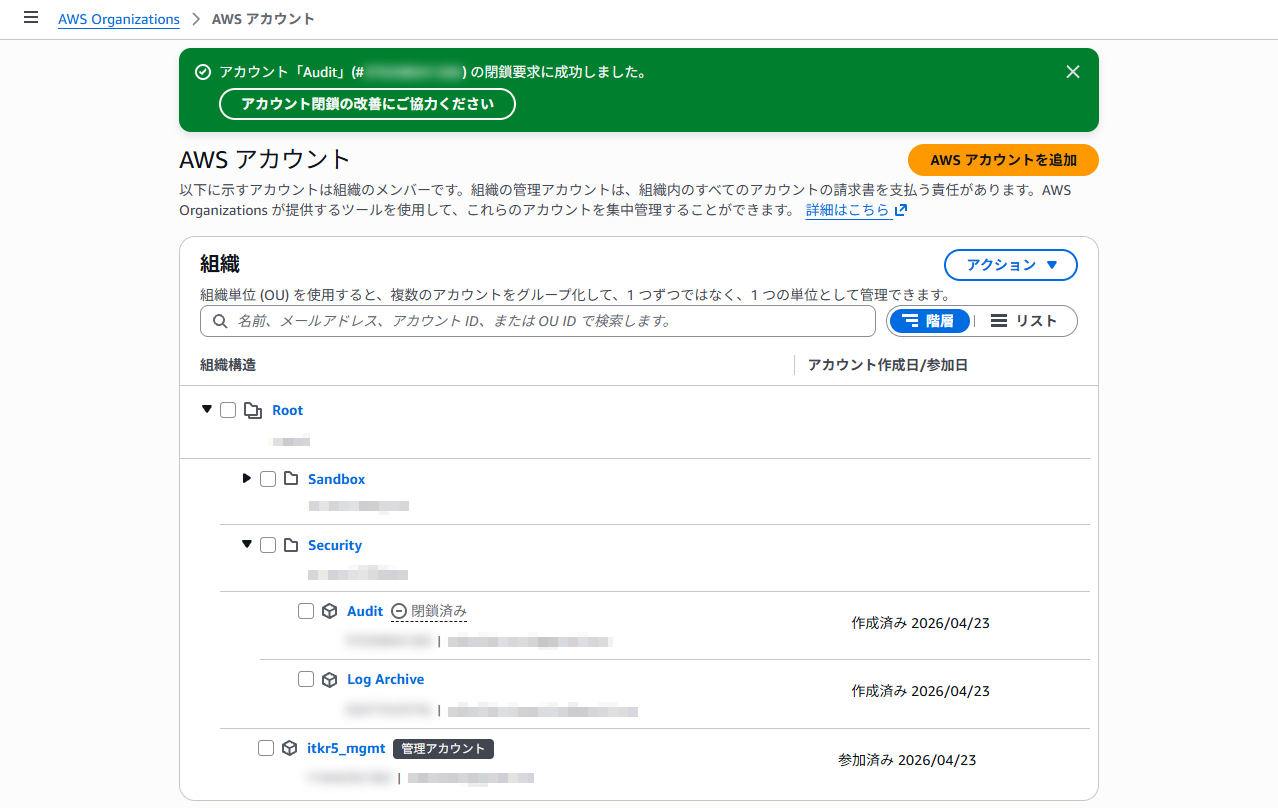Viewport: 1278px width, 808px height.
Task: Click the external link icon beside 詳細はこちら
Action: (x=901, y=210)
